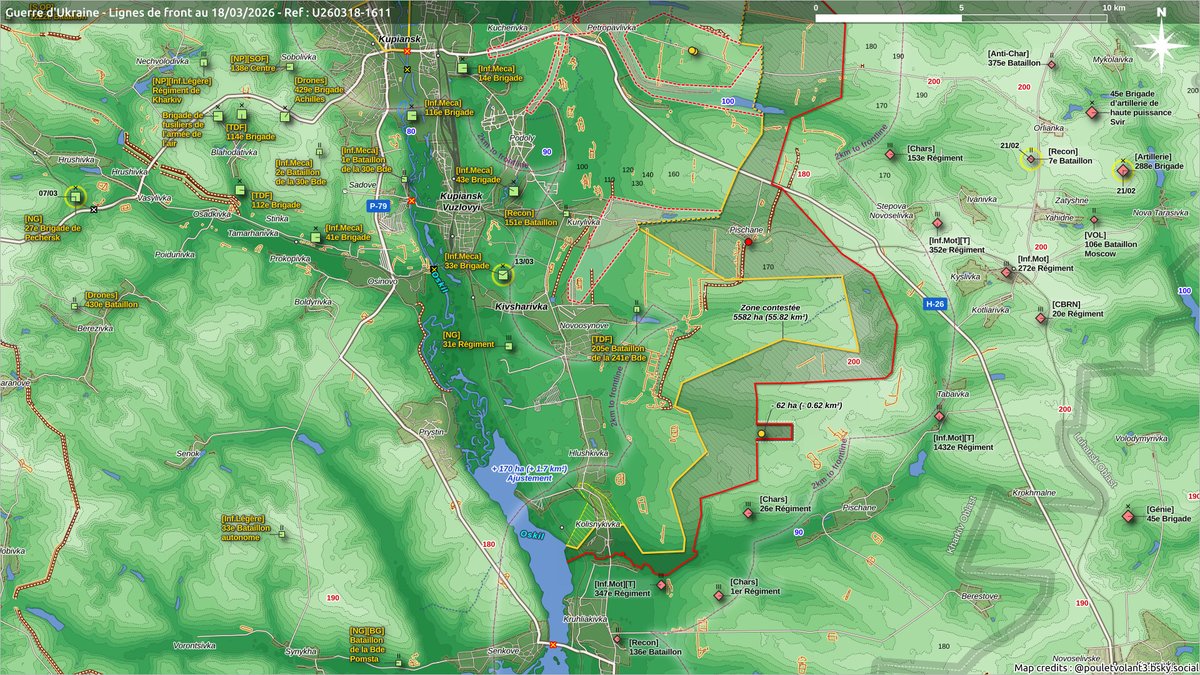The image size is (1200, 675).
Task: Select the 429e Brigade Achilles marker
Action: (285, 116)
